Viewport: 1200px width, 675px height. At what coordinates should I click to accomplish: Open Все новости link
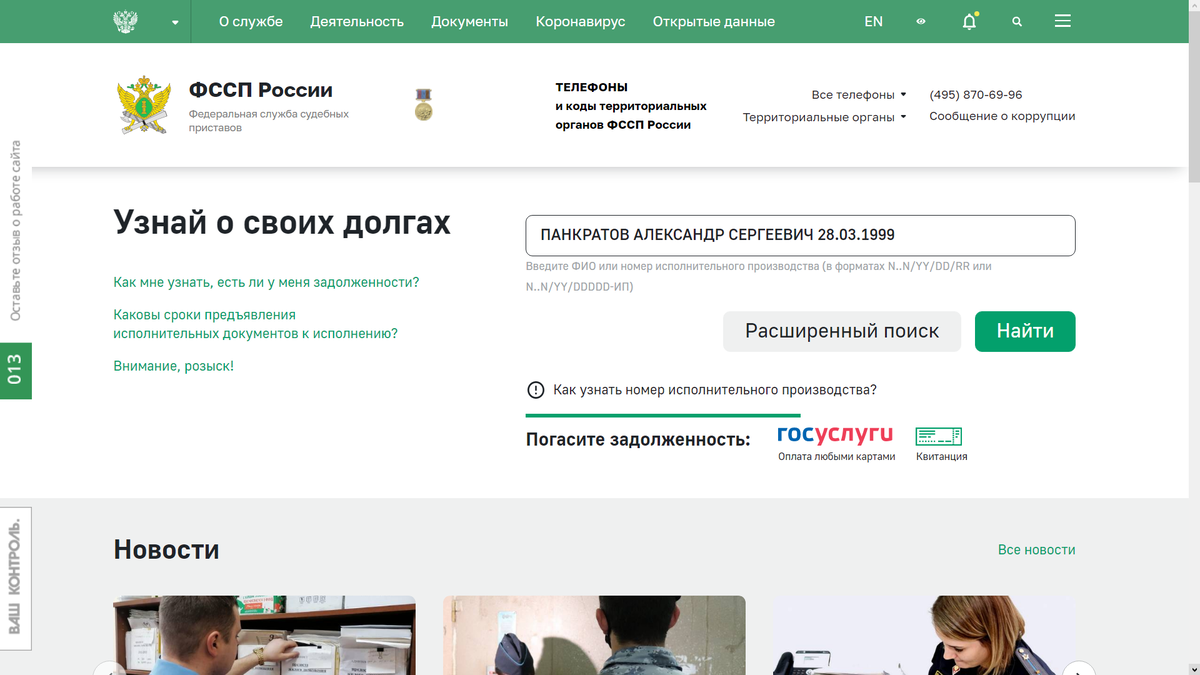click(1036, 550)
